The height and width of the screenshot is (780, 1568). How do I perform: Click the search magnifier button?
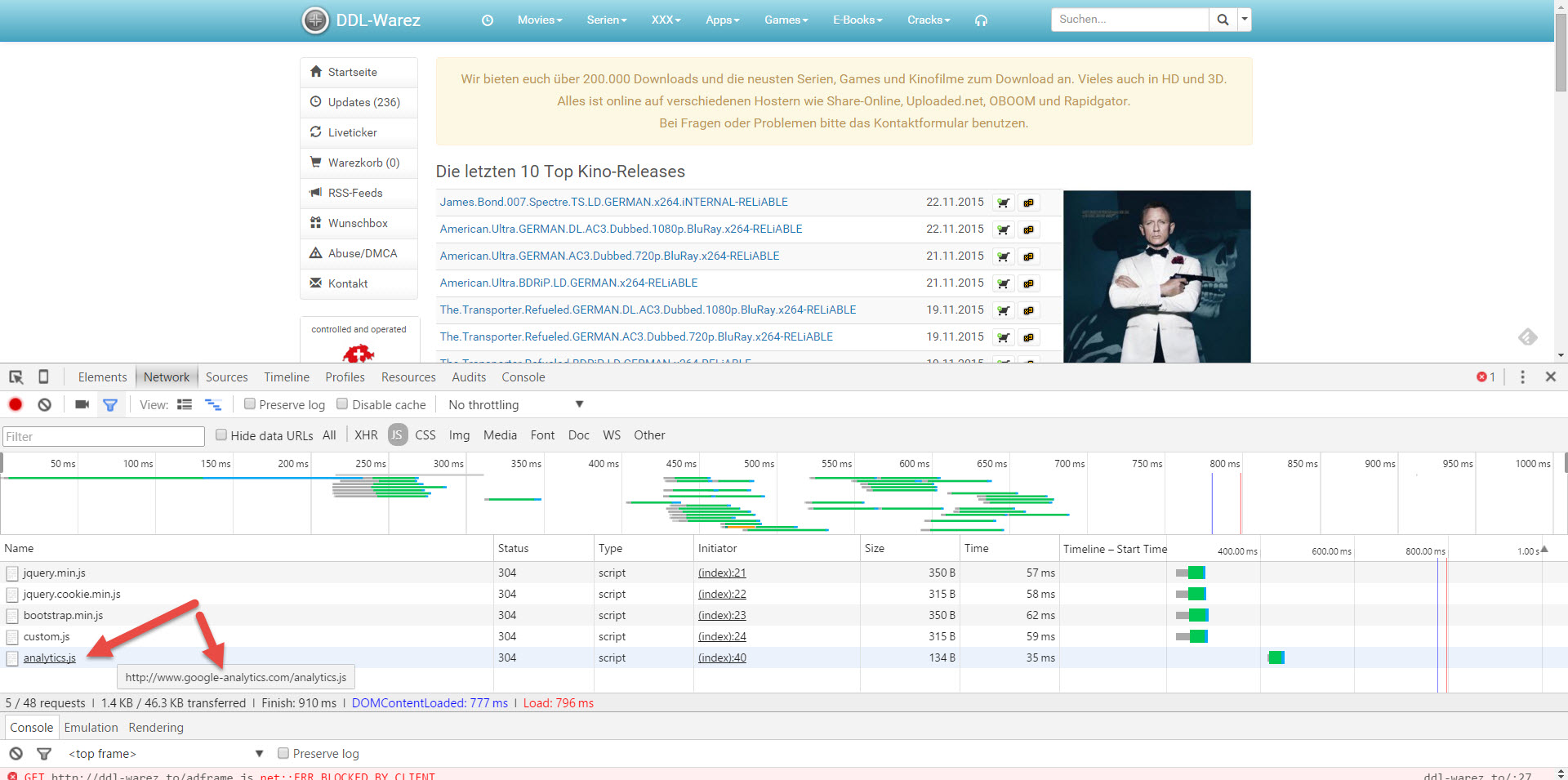[1223, 20]
